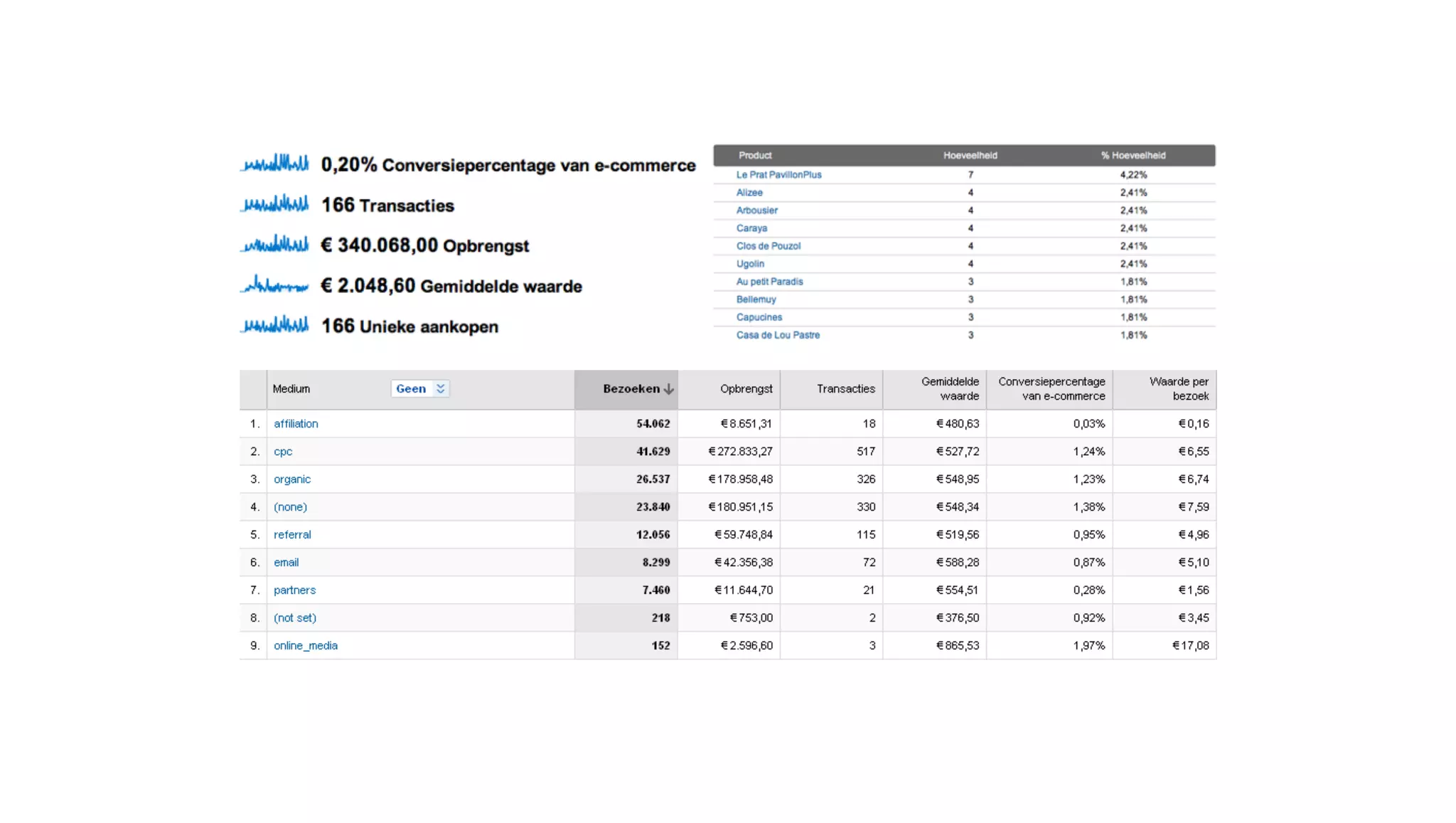Open the cpc medium link
1456x823 pixels.
[x=283, y=451]
